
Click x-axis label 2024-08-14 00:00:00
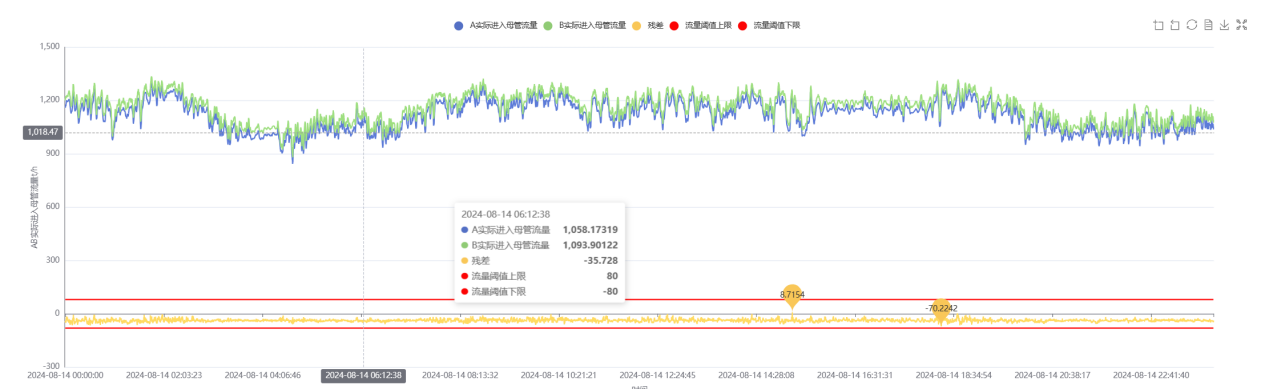[x=65, y=375]
